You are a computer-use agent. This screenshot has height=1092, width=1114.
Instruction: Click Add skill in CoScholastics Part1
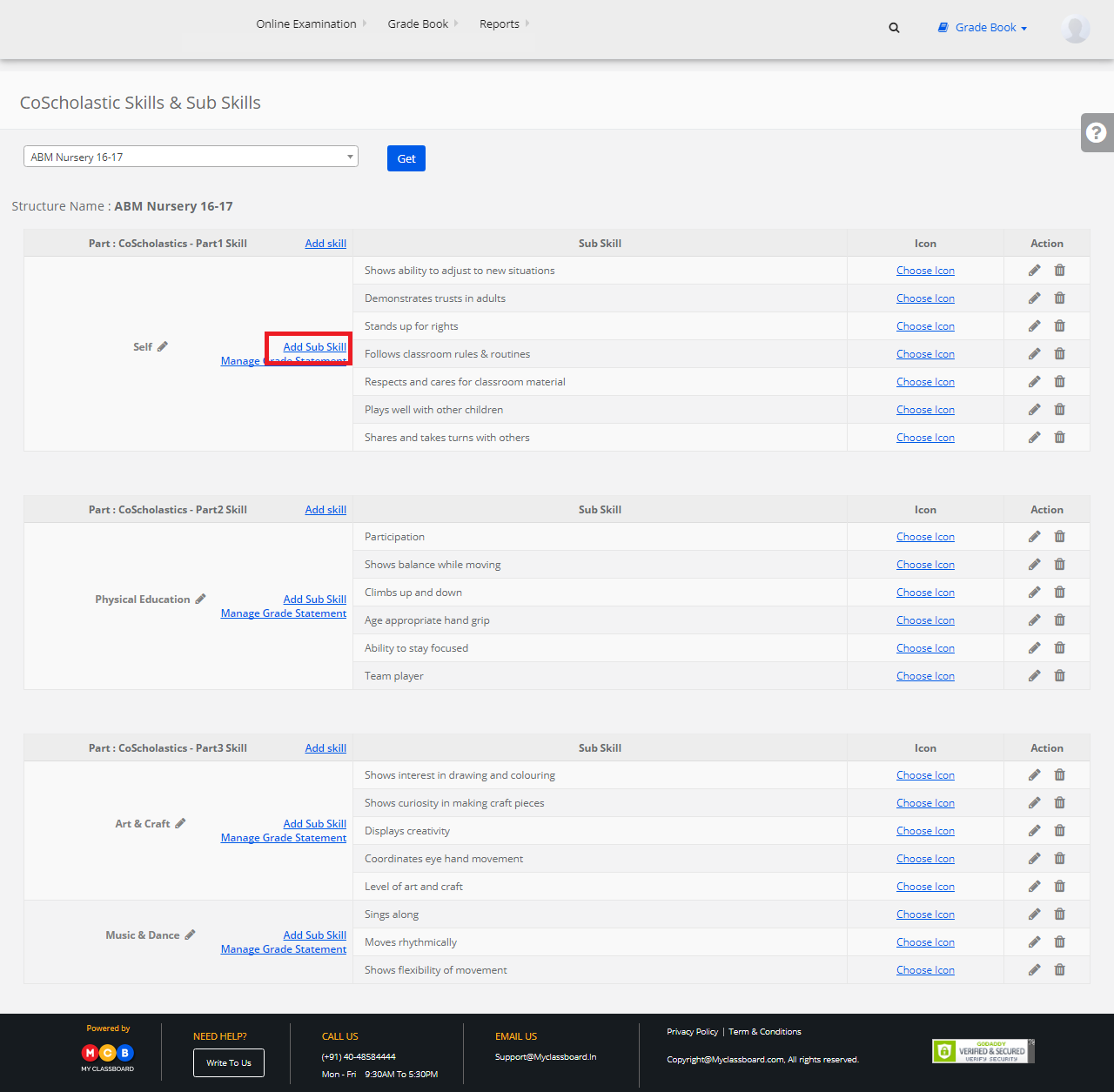click(x=325, y=244)
